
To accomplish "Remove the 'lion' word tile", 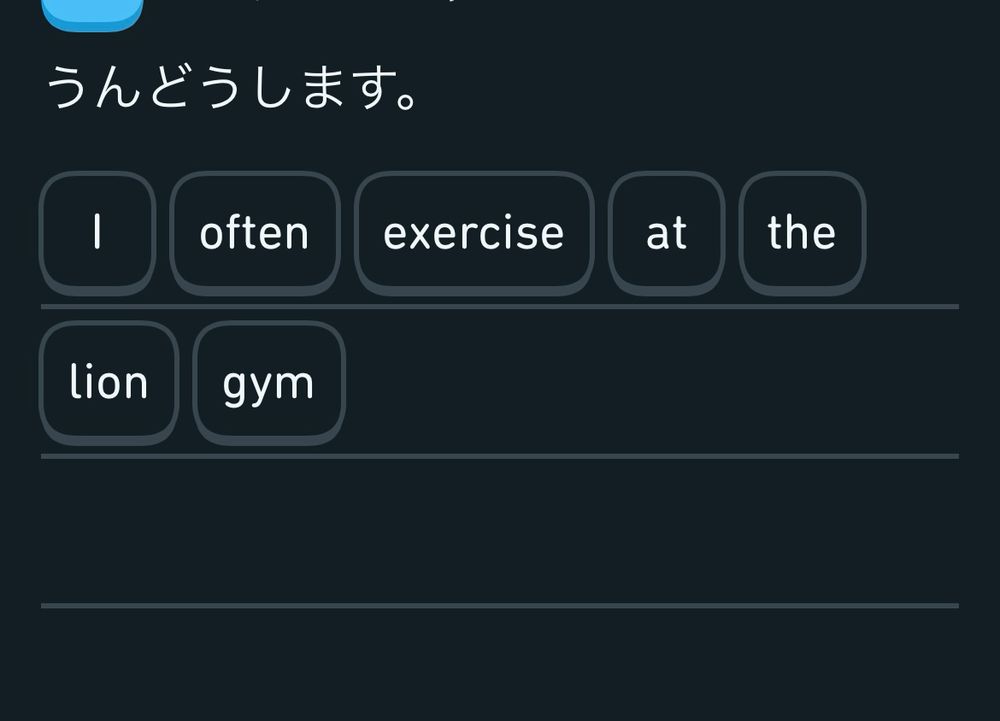I will (x=108, y=383).
